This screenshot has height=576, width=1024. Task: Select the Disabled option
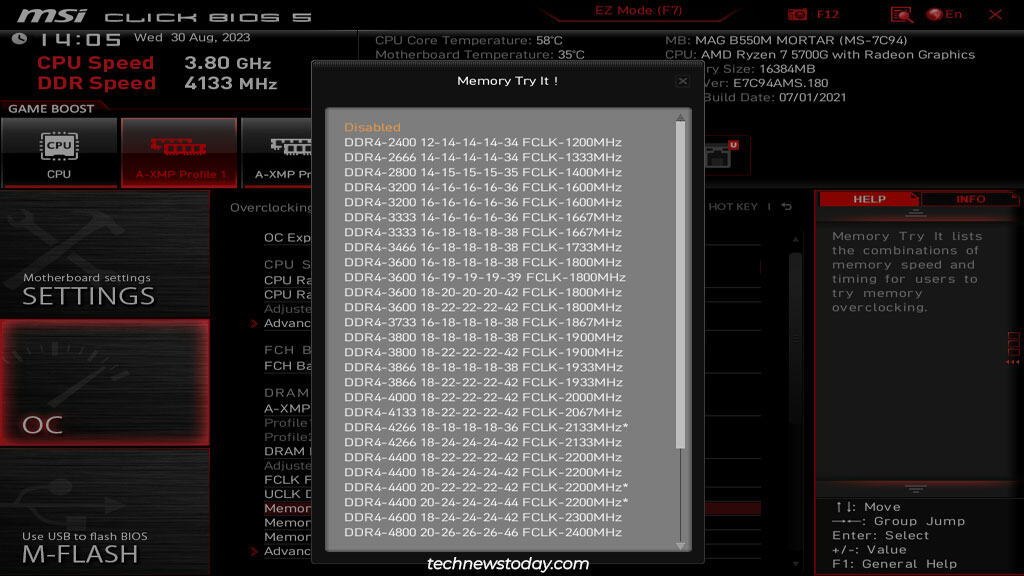(x=372, y=127)
